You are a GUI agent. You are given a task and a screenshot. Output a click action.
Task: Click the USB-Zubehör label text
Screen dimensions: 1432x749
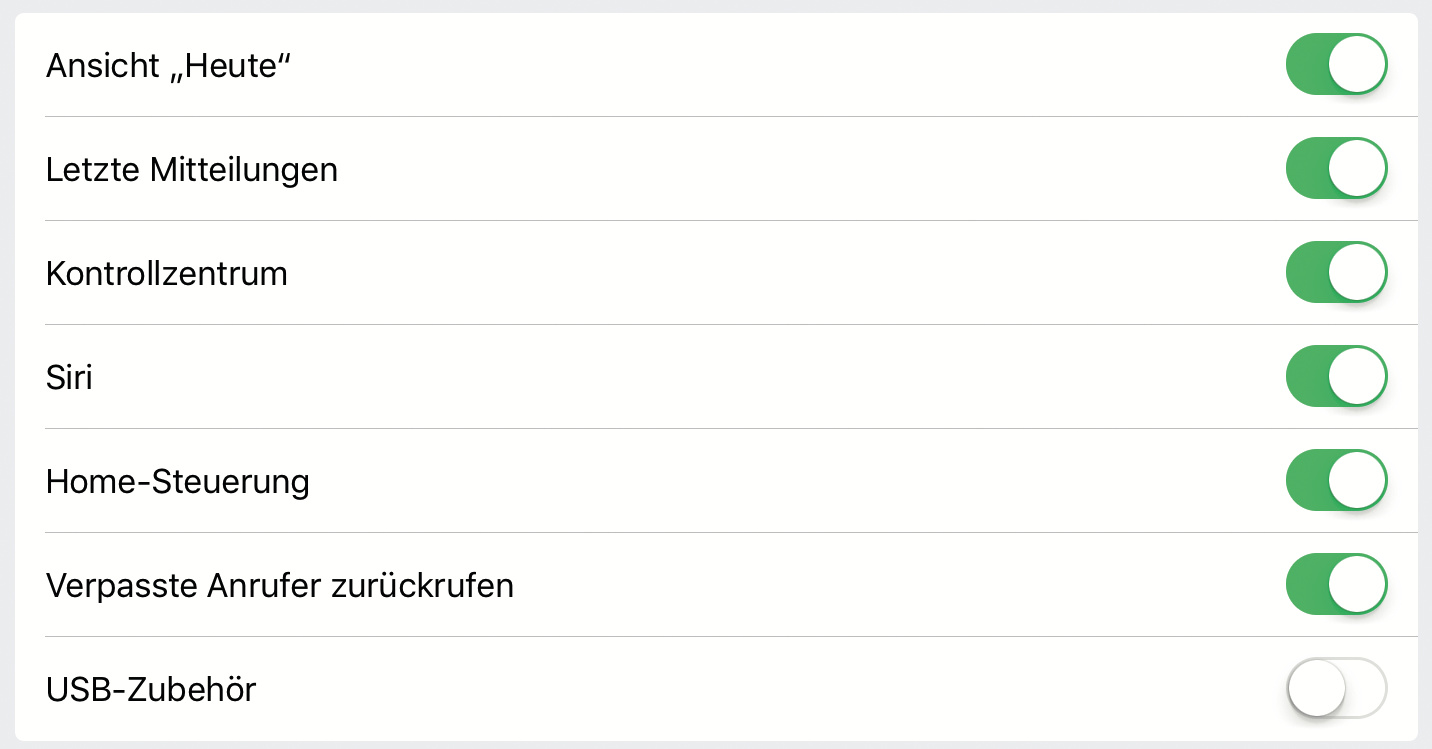(x=151, y=690)
